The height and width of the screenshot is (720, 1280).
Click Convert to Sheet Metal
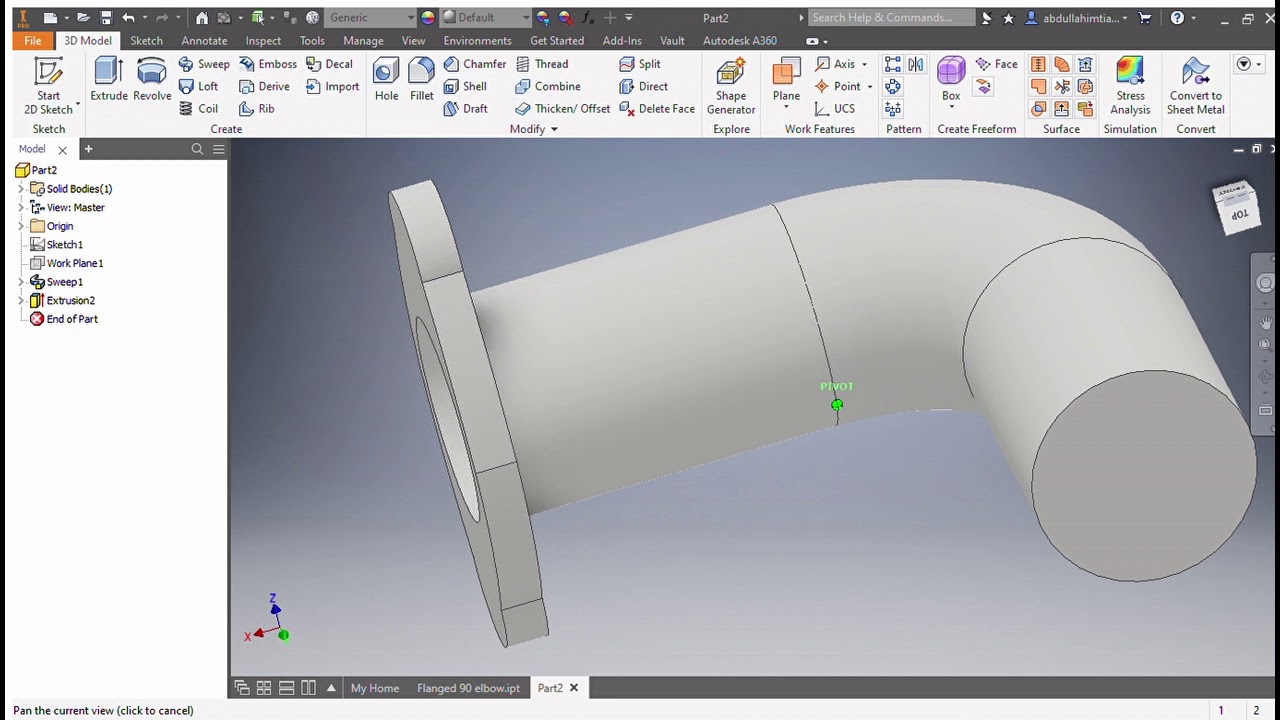coord(1196,86)
